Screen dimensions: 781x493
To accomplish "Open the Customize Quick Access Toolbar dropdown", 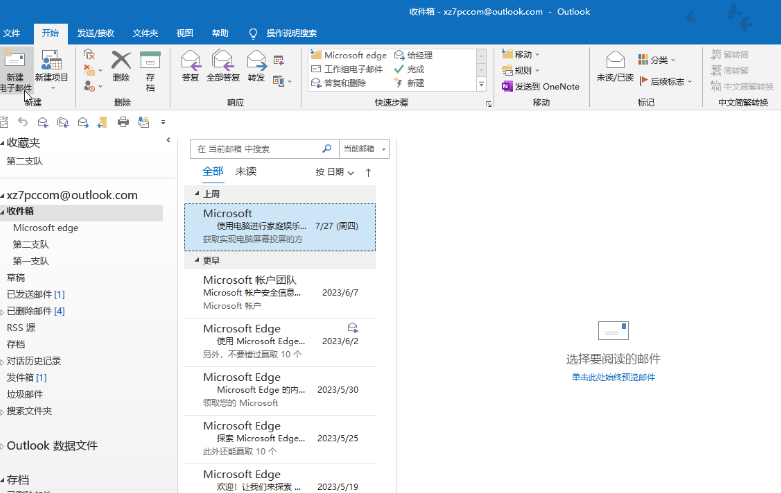I will pos(163,122).
